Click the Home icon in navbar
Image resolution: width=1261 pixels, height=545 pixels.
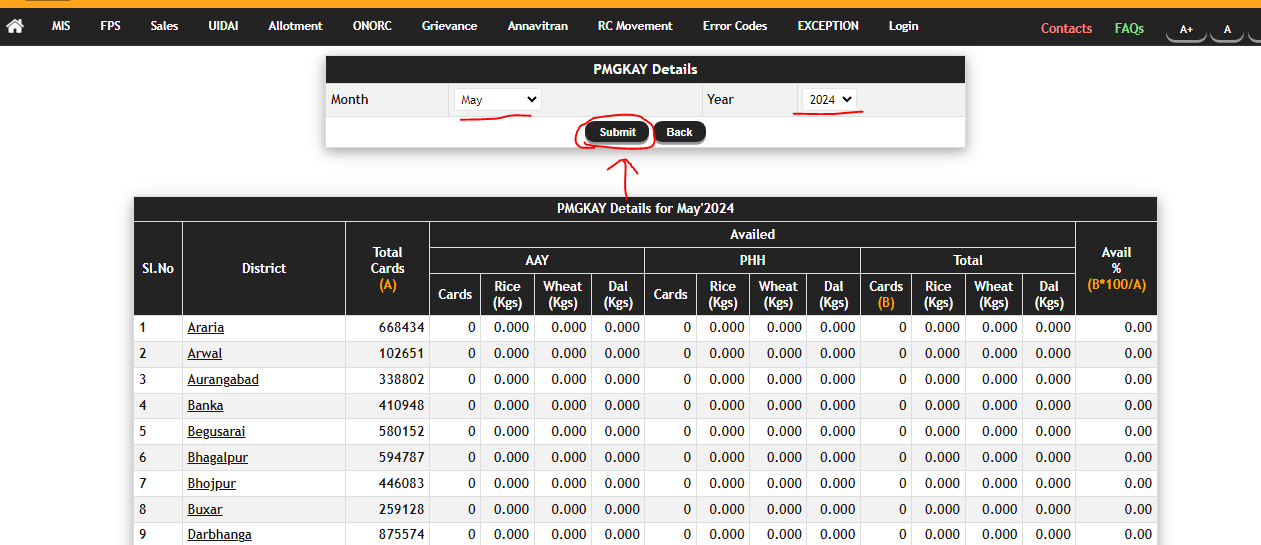tap(15, 26)
